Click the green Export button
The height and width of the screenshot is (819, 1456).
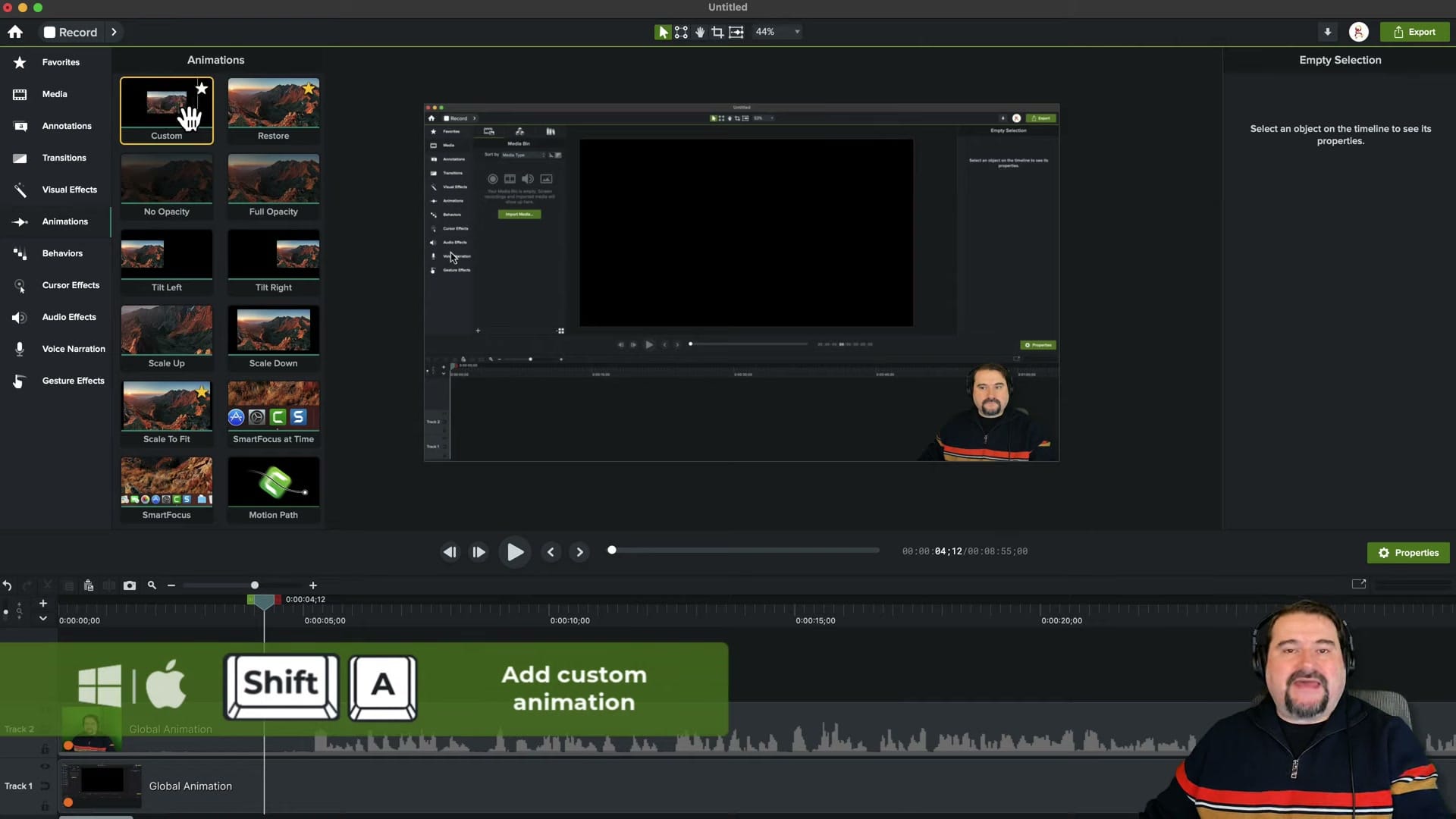point(1415,32)
